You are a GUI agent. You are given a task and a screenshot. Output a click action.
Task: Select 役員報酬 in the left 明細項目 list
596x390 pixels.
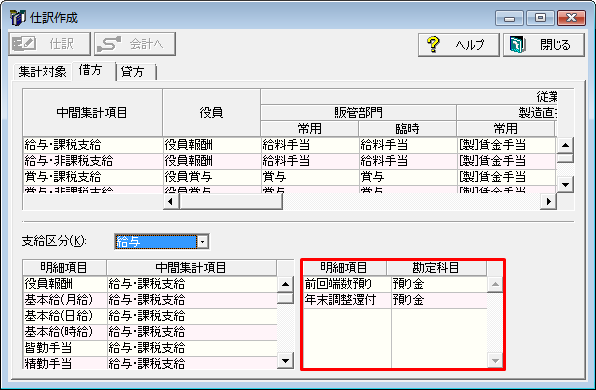(64, 284)
